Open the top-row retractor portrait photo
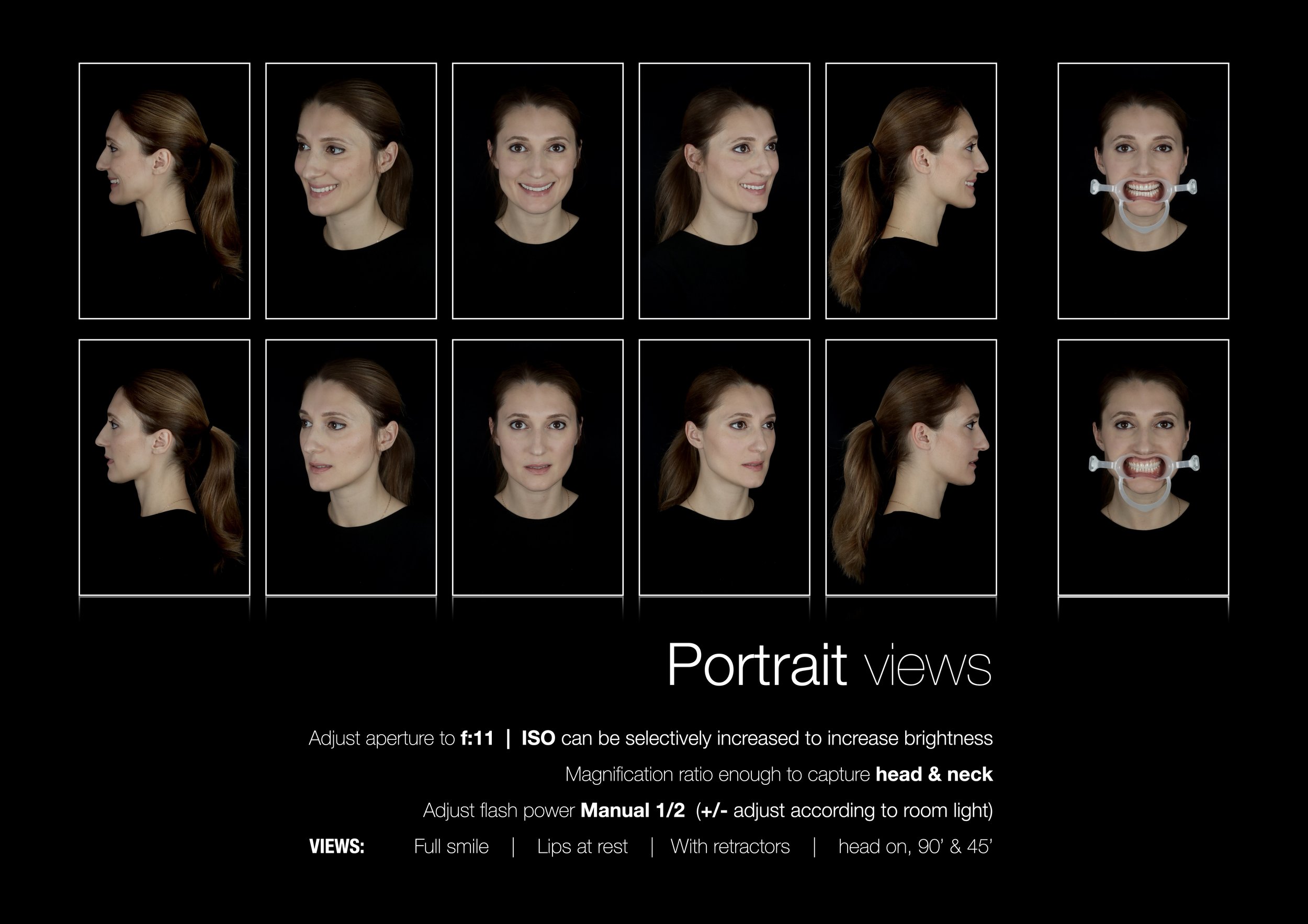The image size is (1308, 924). pos(1143,191)
